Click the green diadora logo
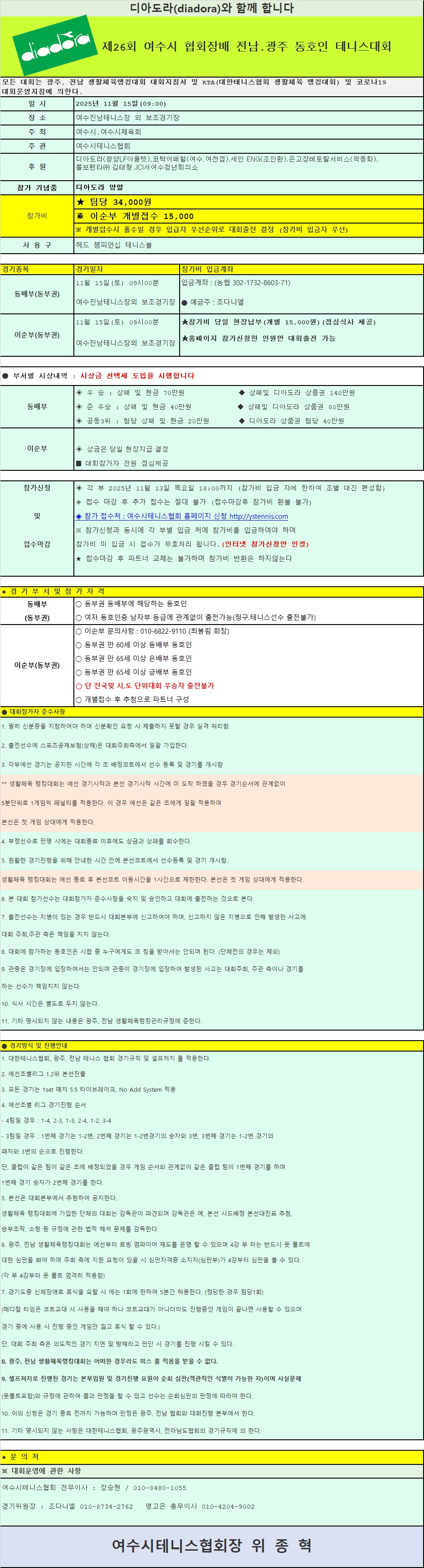Image resolution: width=424 pixels, height=1568 pixels. tap(55, 45)
